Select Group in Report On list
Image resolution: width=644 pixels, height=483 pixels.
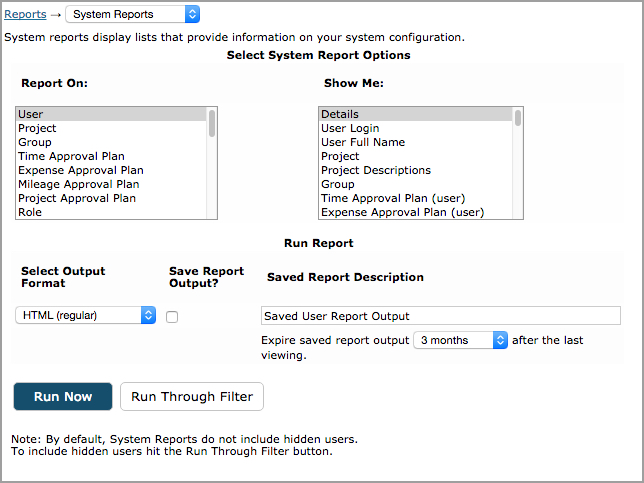pyautogui.click(x=111, y=142)
